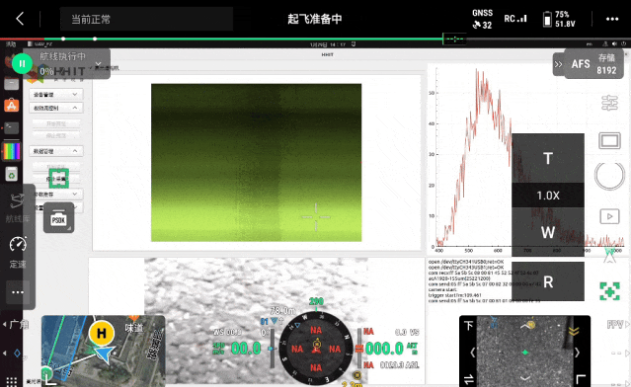Check the RC signal strength indicator
Image resolution: width=631 pixels, height=387 pixels.
[x=516, y=19]
